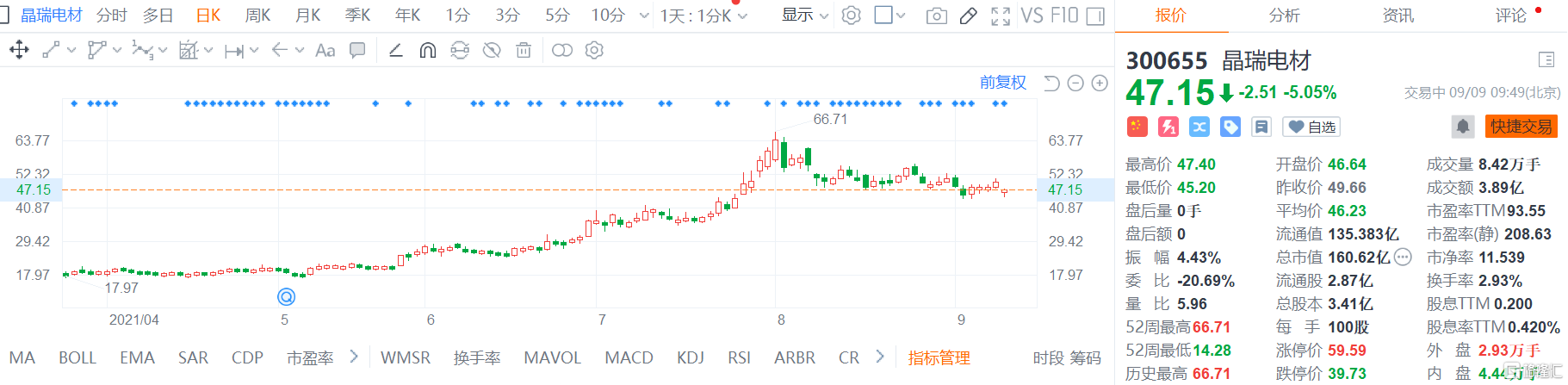This screenshot has height=385, width=1568.
Task: Expand more indicators after CR
Action: pyautogui.click(x=879, y=356)
